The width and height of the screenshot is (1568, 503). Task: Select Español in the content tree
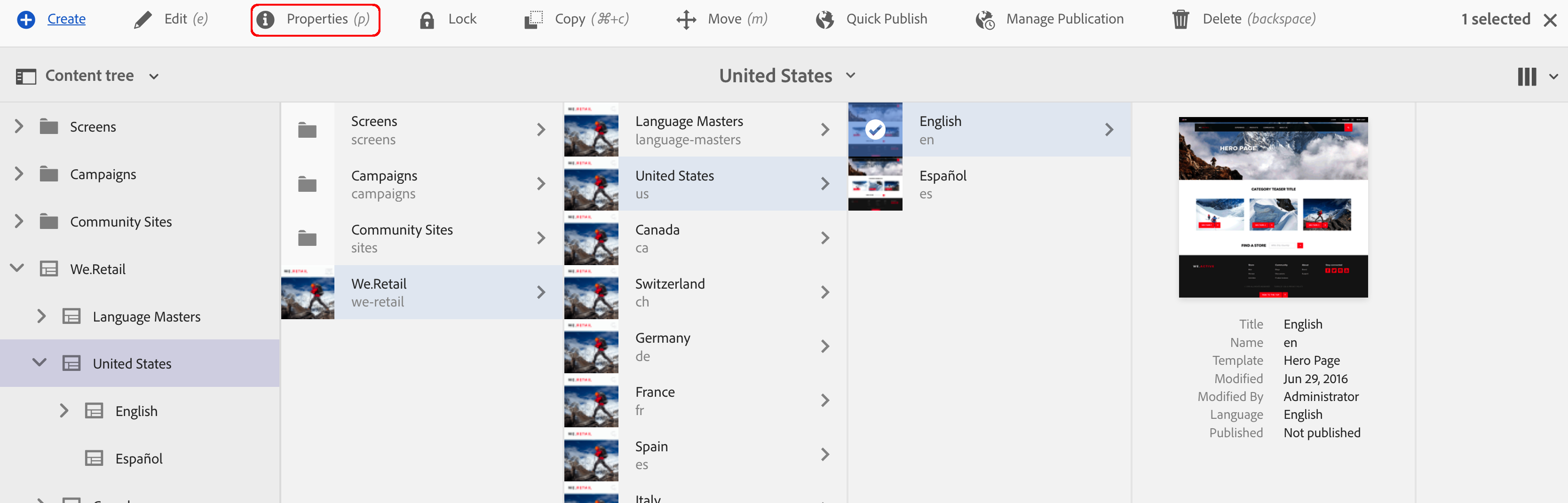coord(139,459)
